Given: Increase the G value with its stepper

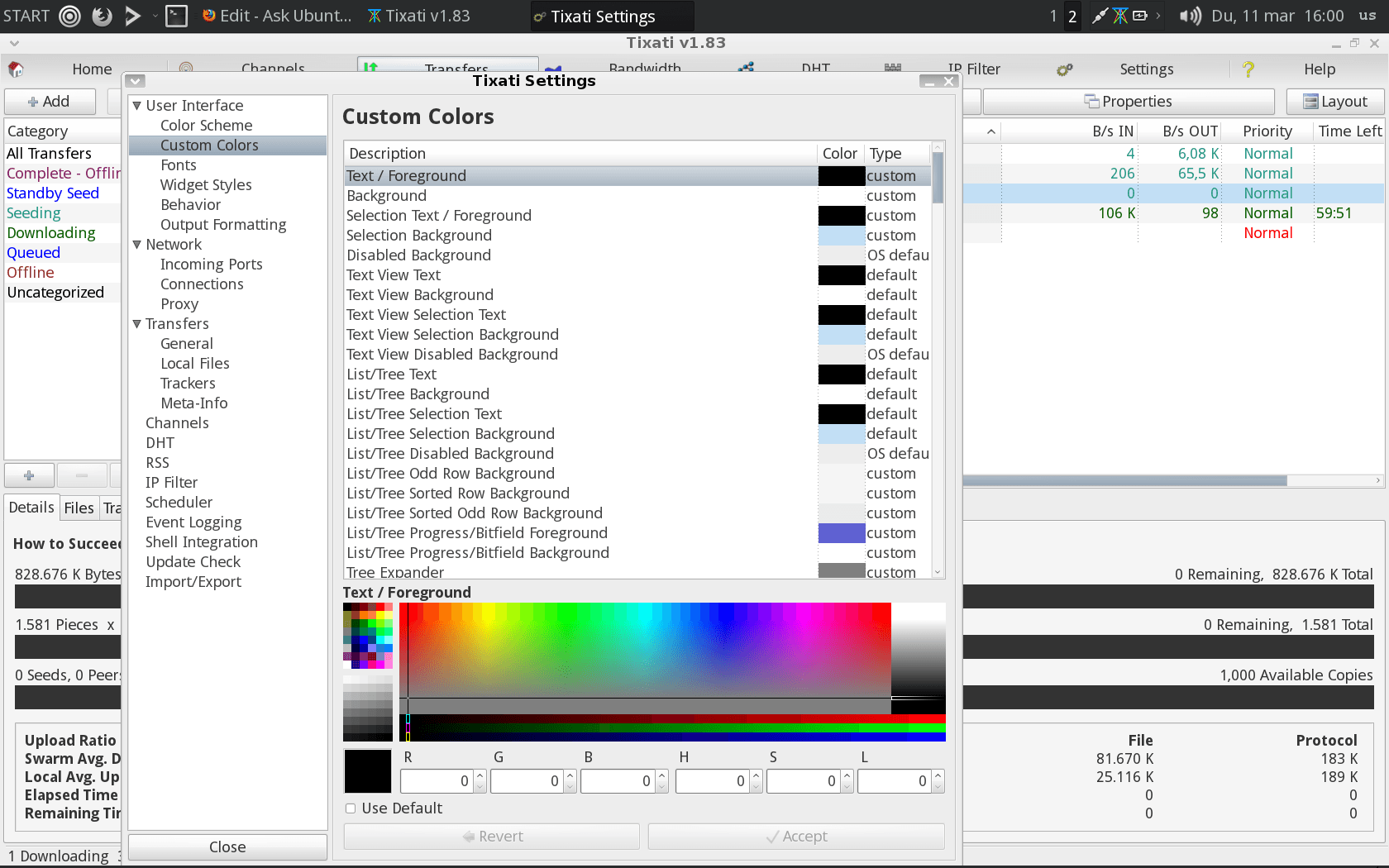Looking at the screenshot, I should (570, 775).
